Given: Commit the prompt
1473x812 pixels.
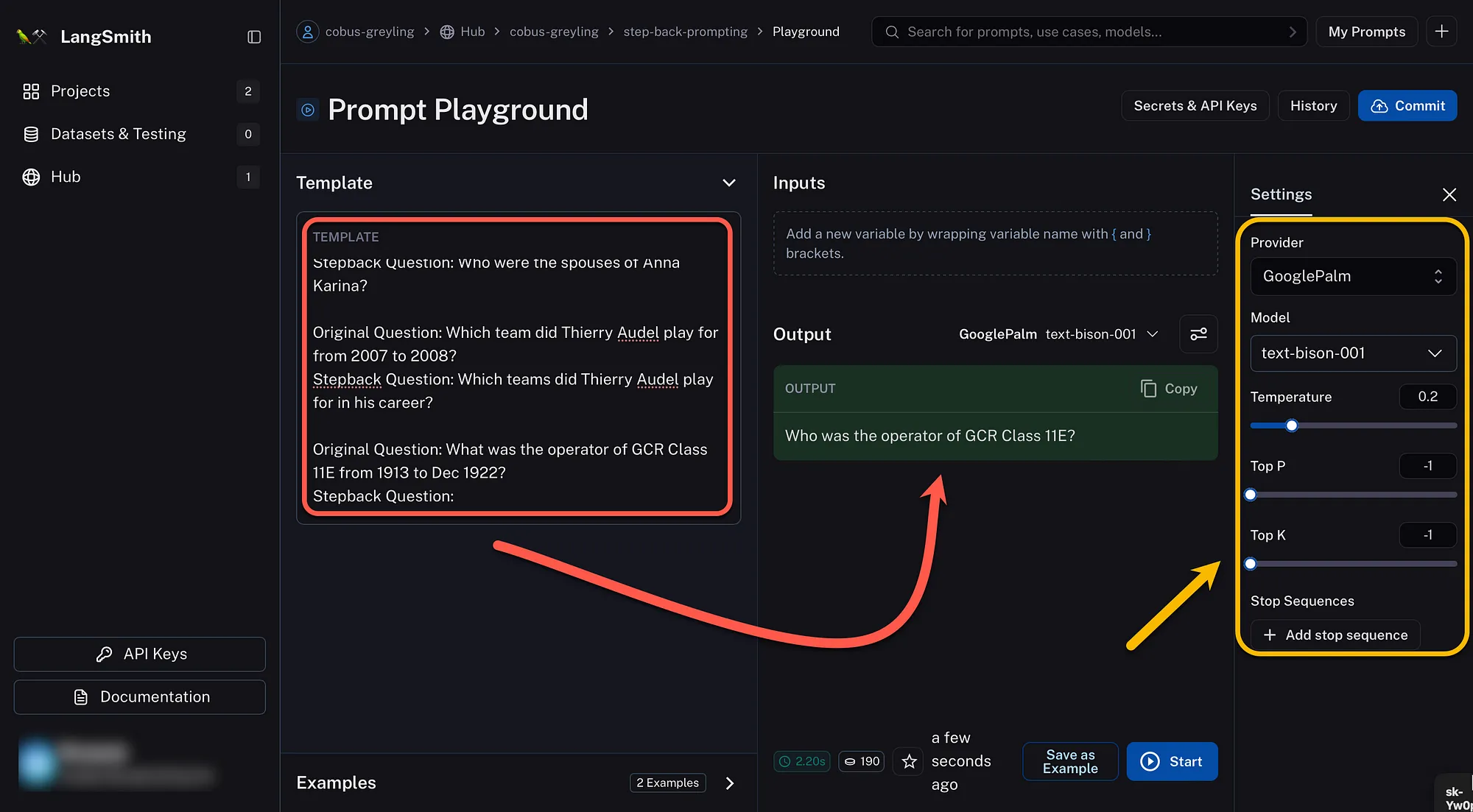Looking at the screenshot, I should pyautogui.click(x=1407, y=106).
